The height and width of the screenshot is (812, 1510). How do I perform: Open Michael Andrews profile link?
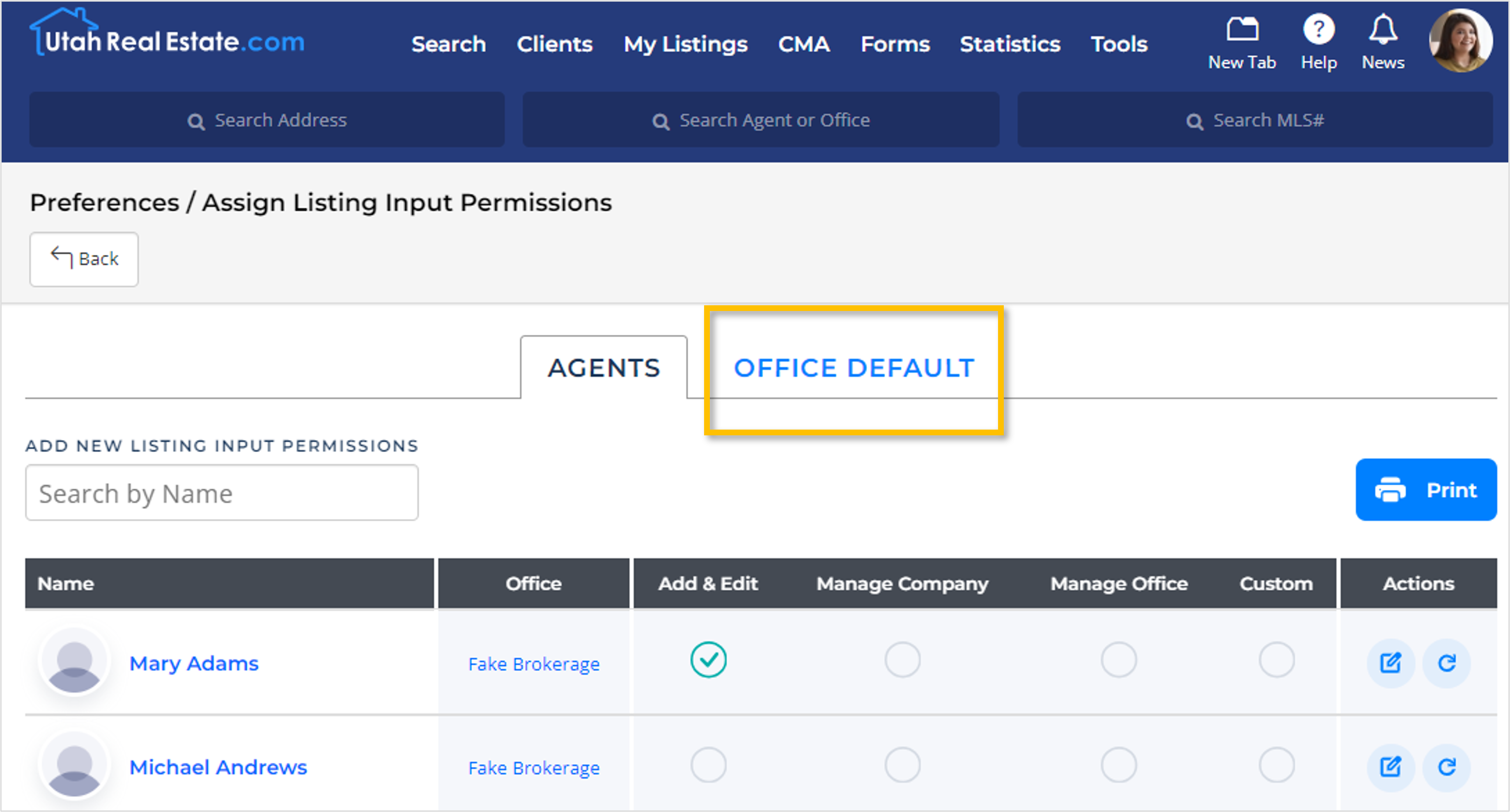click(x=218, y=767)
